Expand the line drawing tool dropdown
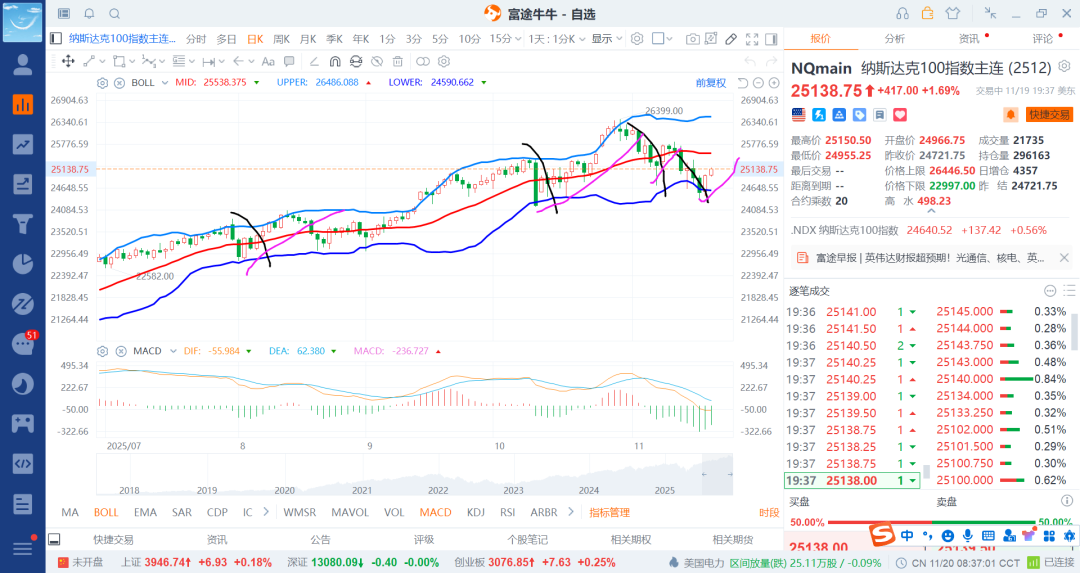 point(102,62)
